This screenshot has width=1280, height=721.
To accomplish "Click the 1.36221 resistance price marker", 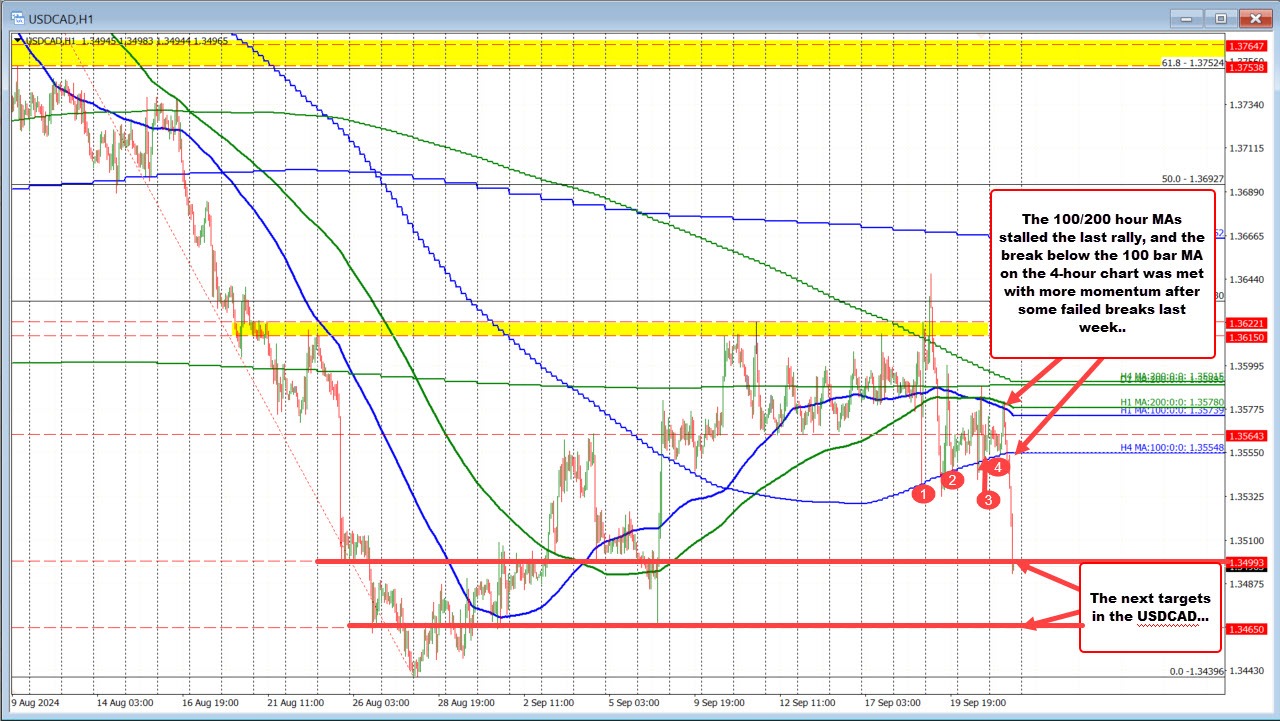I will pyautogui.click(x=1246, y=325).
